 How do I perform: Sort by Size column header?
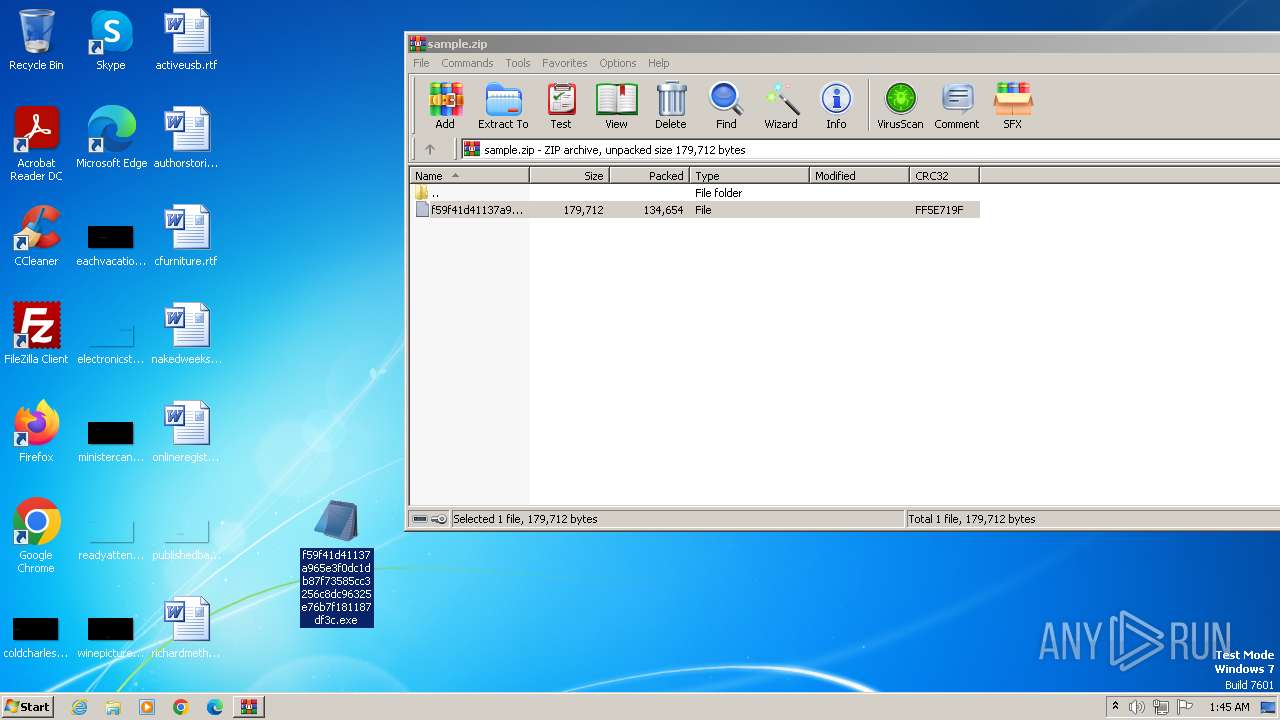569,176
